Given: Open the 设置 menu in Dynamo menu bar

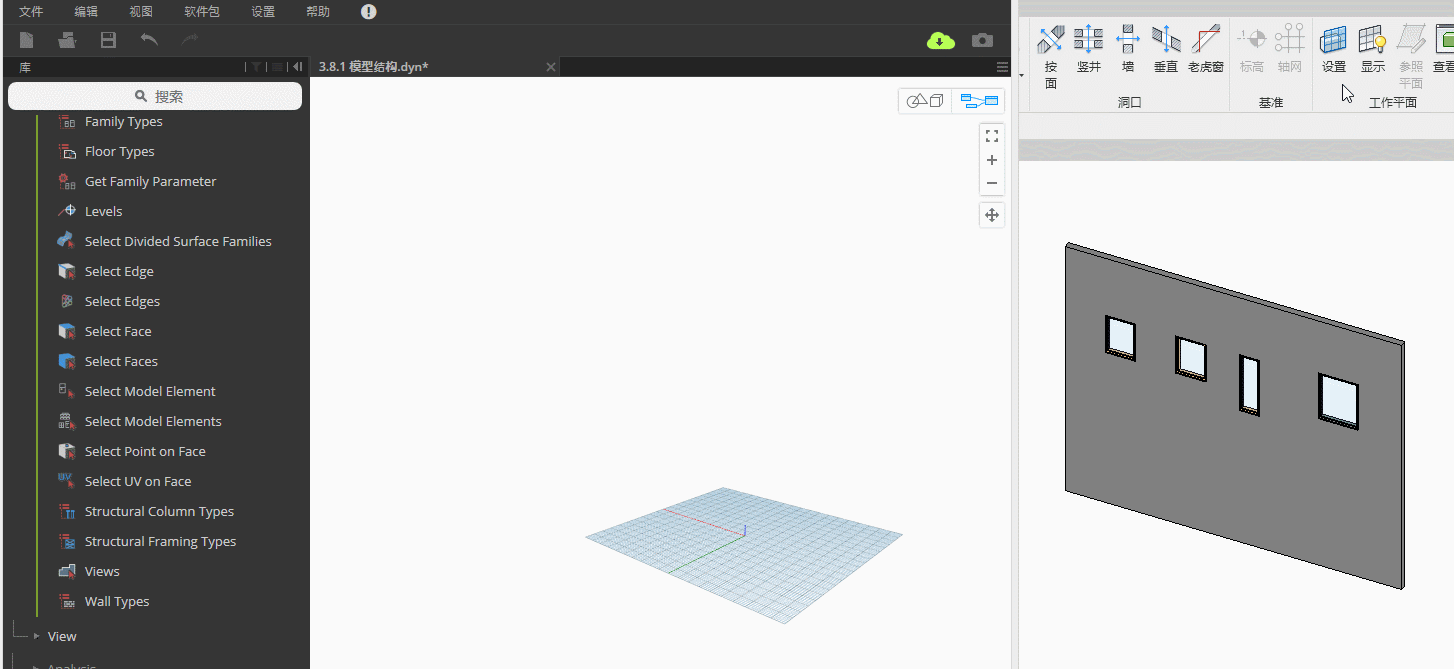Looking at the screenshot, I should tap(263, 12).
